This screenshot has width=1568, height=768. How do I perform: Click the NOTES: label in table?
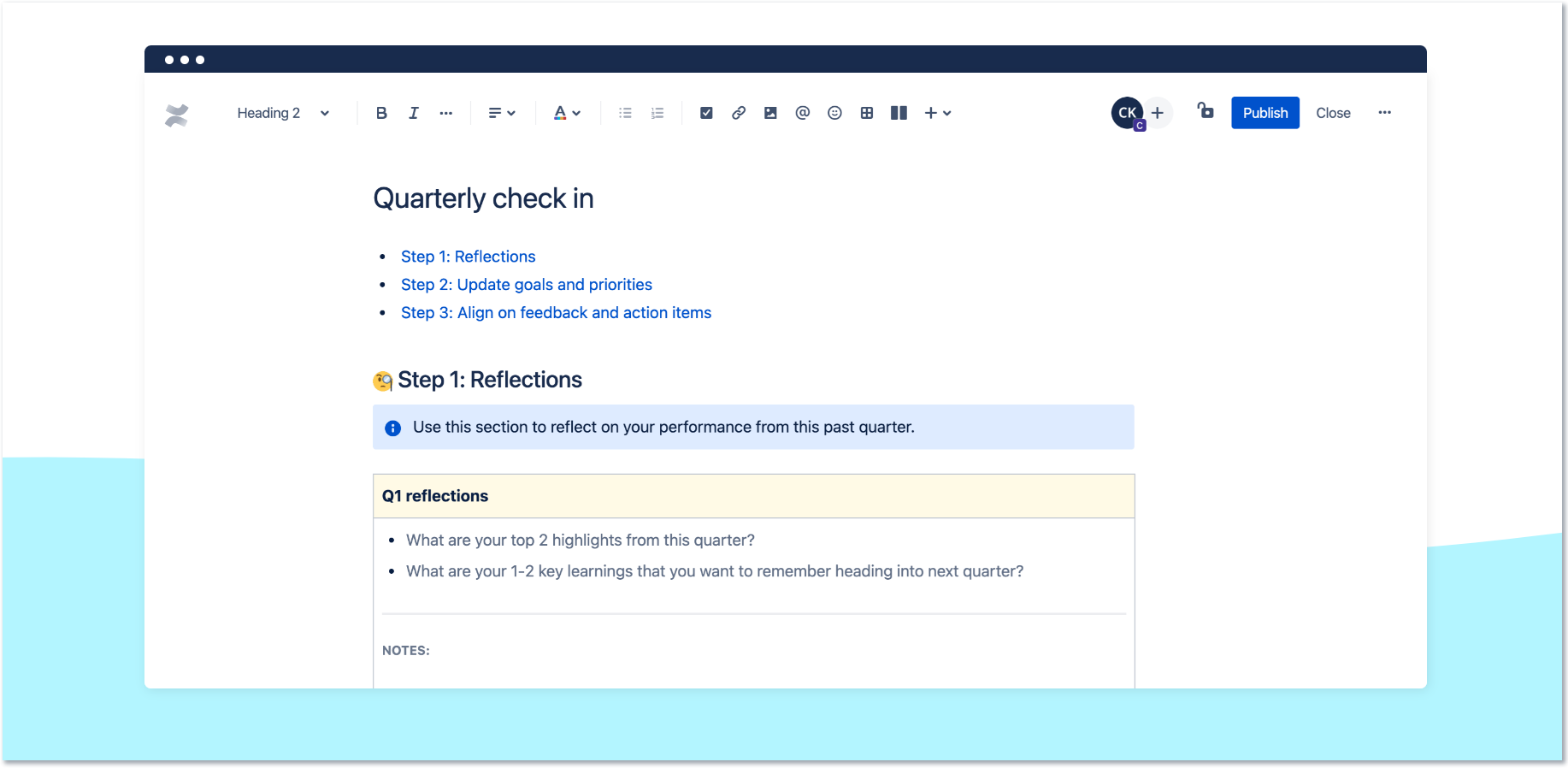tap(406, 651)
